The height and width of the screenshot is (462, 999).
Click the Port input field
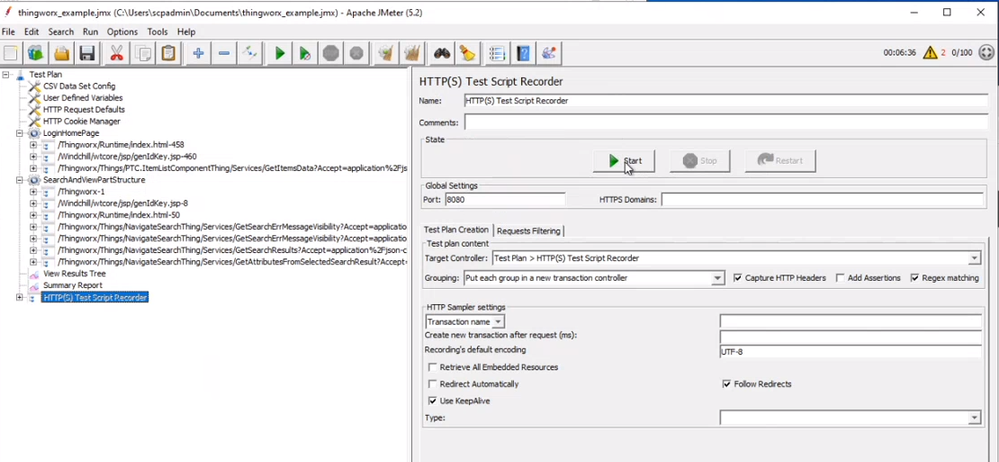pos(505,199)
